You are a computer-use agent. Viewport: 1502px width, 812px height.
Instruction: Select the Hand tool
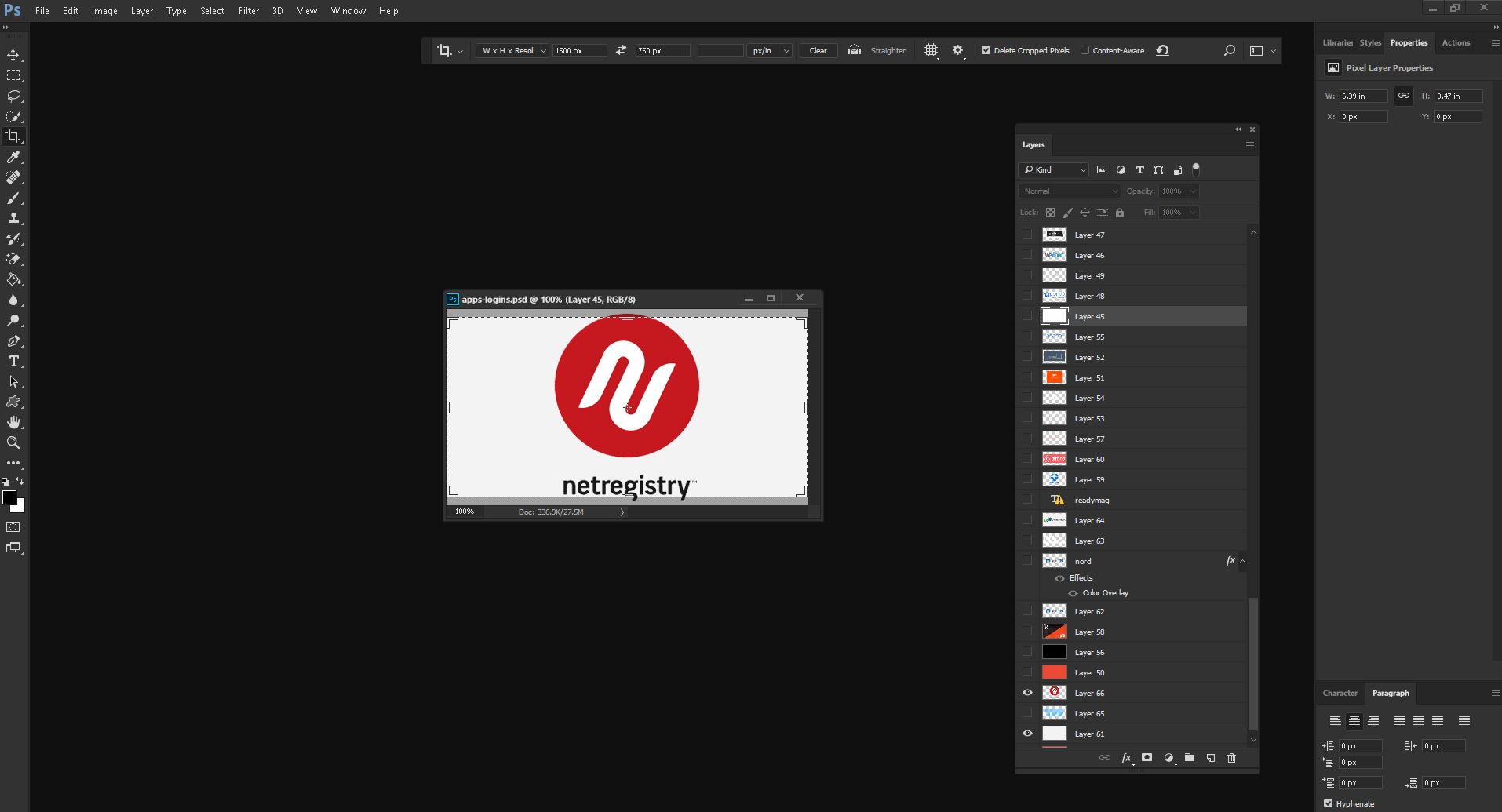[x=13, y=422]
